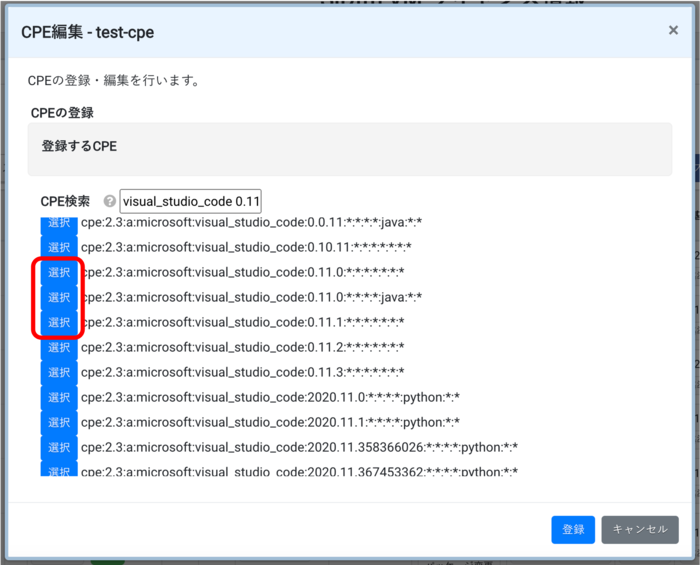Image resolution: width=700 pixels, height=565 pixels.
Task: Click text visual_studio_code:2020.11.0 python
Action: pos(270,397)
